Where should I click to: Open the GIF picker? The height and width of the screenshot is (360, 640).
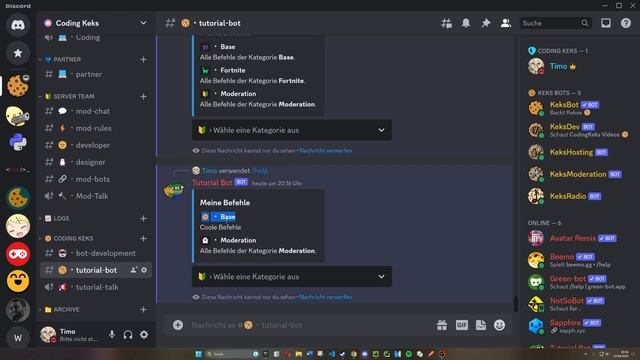click(462, 325)
